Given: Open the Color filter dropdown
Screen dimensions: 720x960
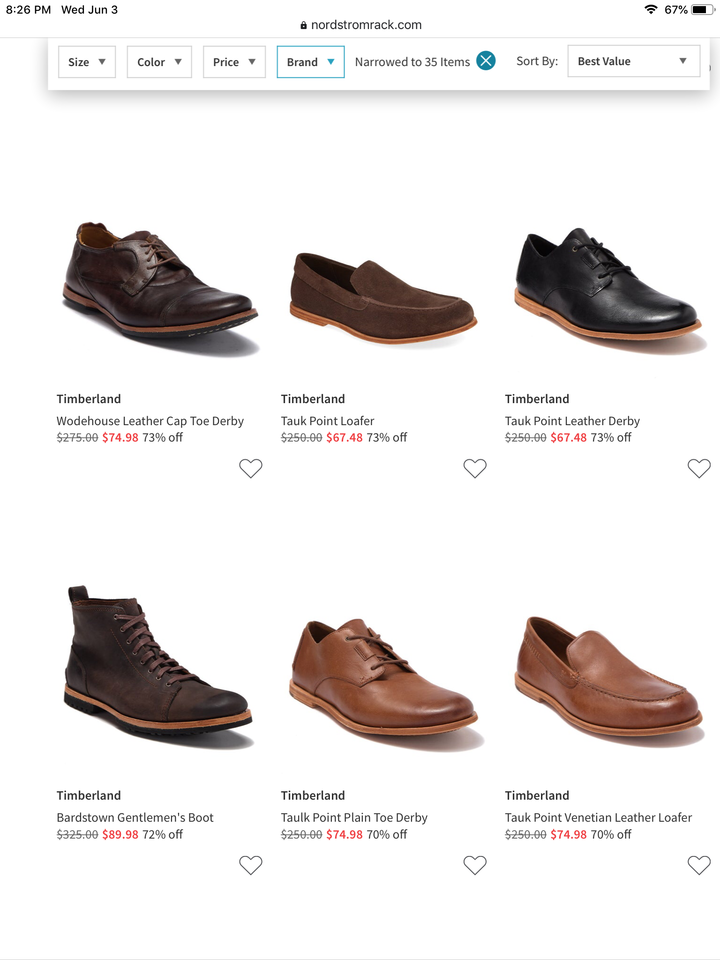Looking at the screenshot, I should coord(159,62).
